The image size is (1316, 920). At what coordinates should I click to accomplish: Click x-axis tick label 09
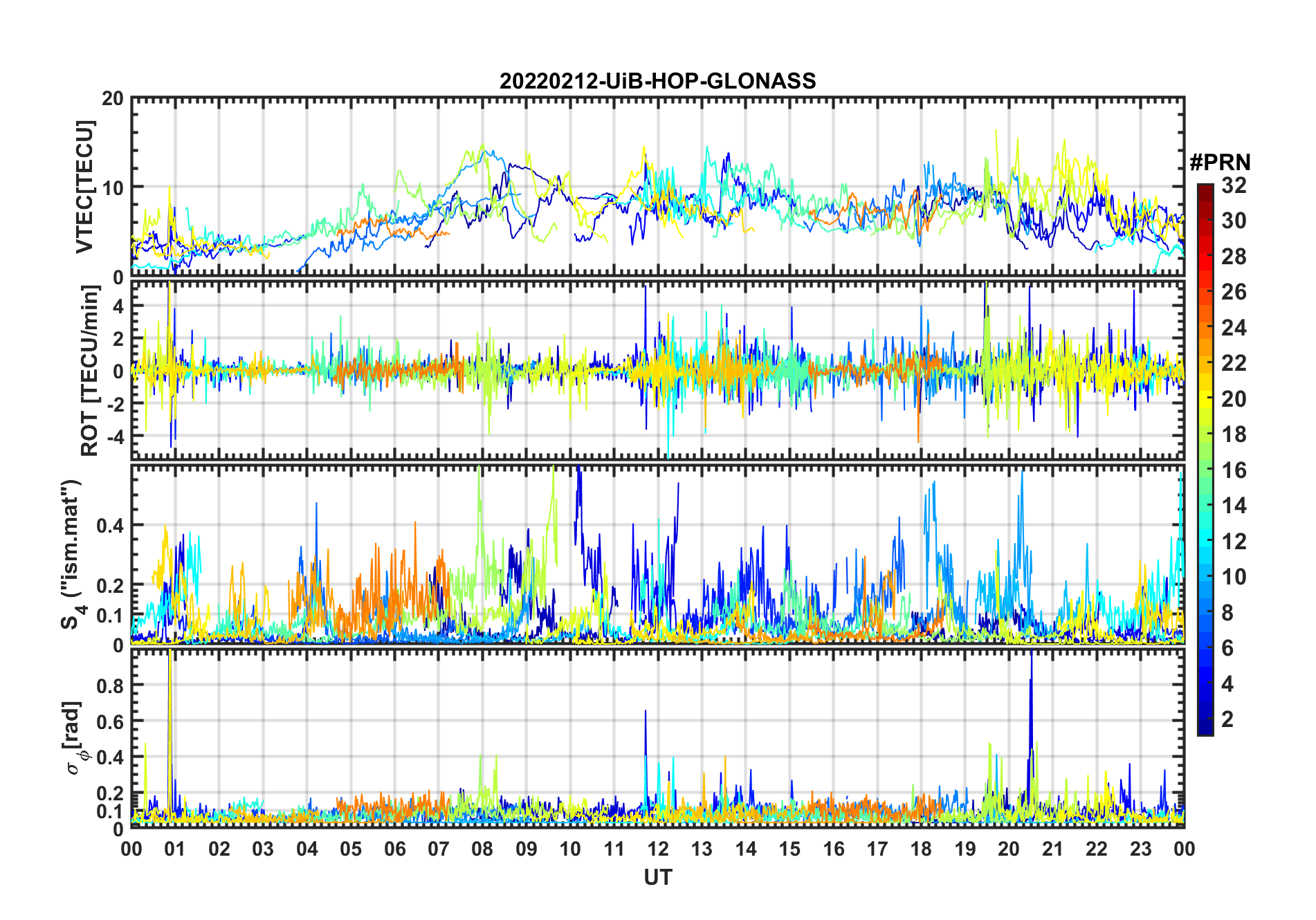point(527,849)
